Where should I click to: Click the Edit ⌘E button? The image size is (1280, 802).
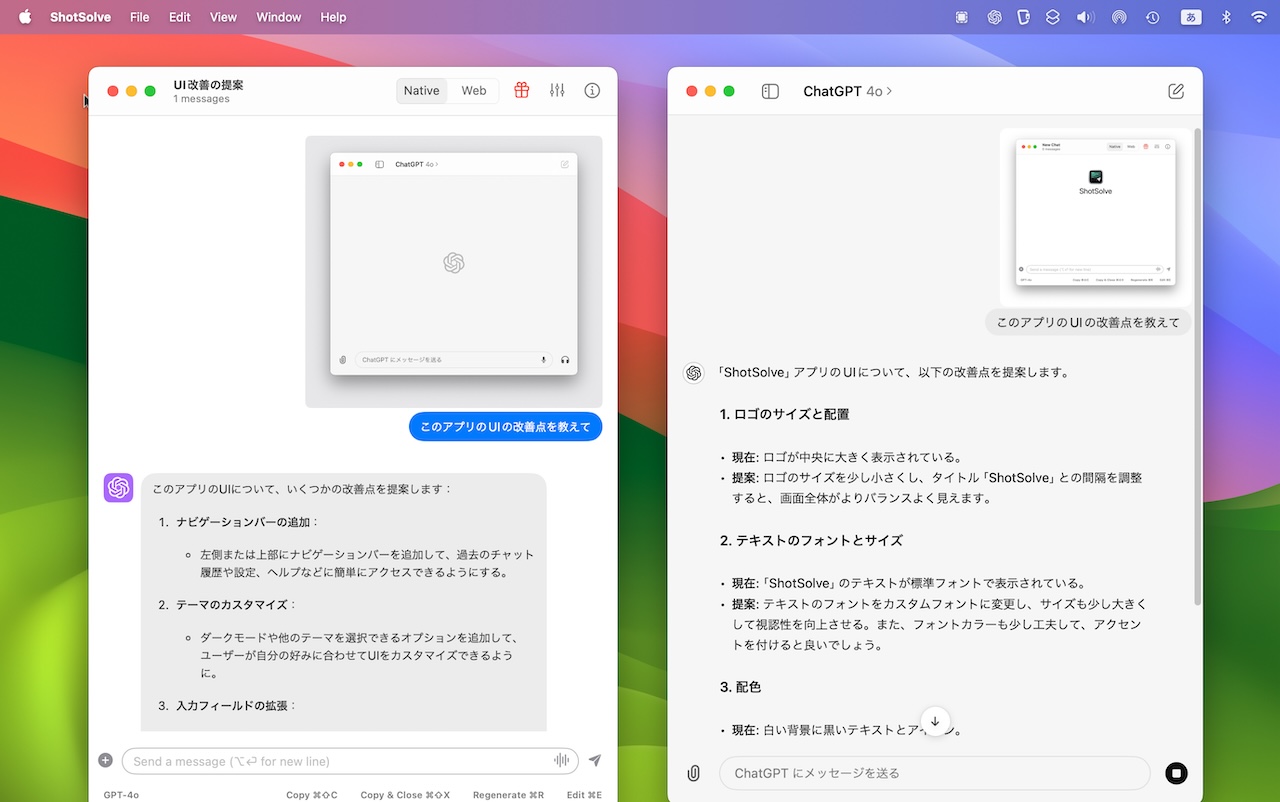click(584, 795)
